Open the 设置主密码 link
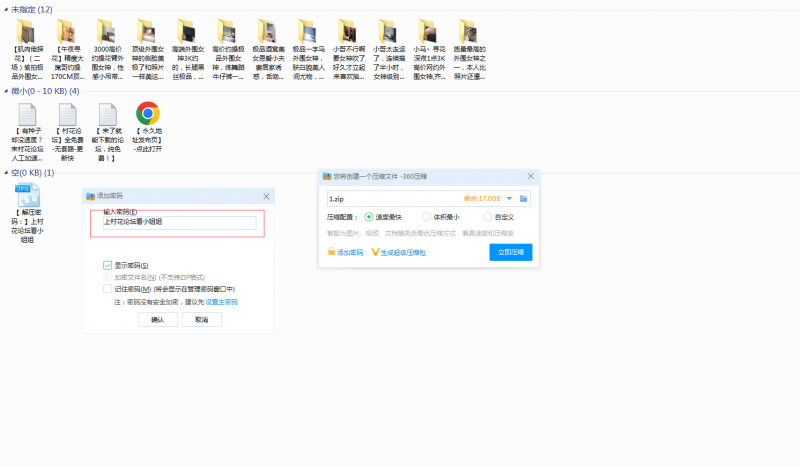Screen dimensions: 800x467 tap(222, 301)
